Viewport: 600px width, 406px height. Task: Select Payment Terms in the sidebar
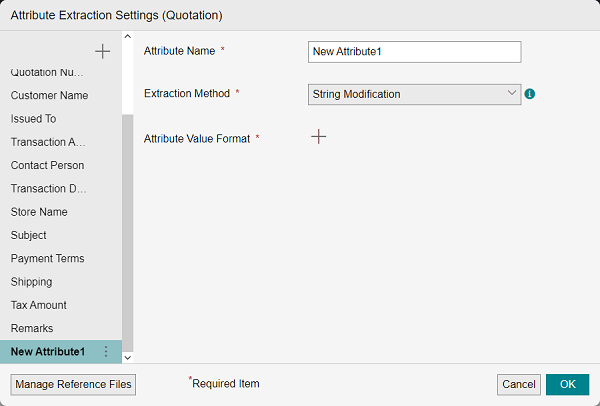click(x=47, y=258)
